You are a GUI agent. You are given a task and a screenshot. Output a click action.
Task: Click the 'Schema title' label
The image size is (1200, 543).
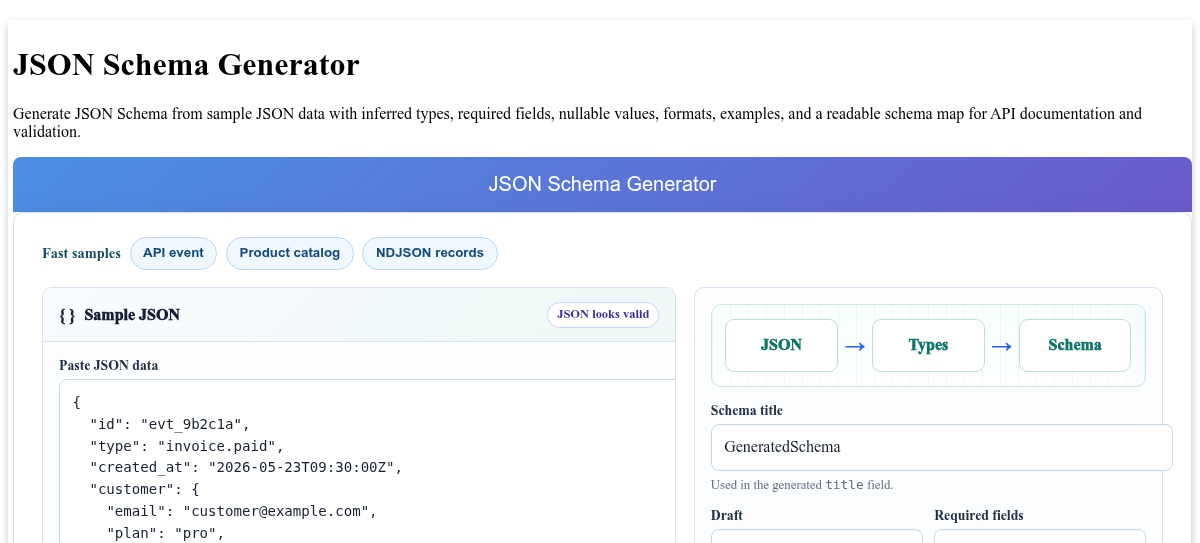[747, 410]
